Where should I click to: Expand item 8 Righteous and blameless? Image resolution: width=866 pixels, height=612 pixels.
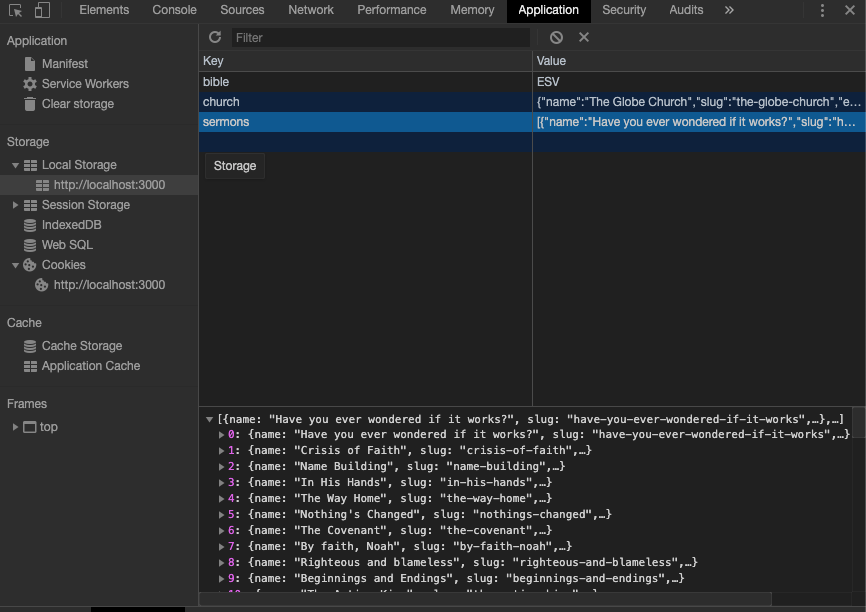[221, 563]
